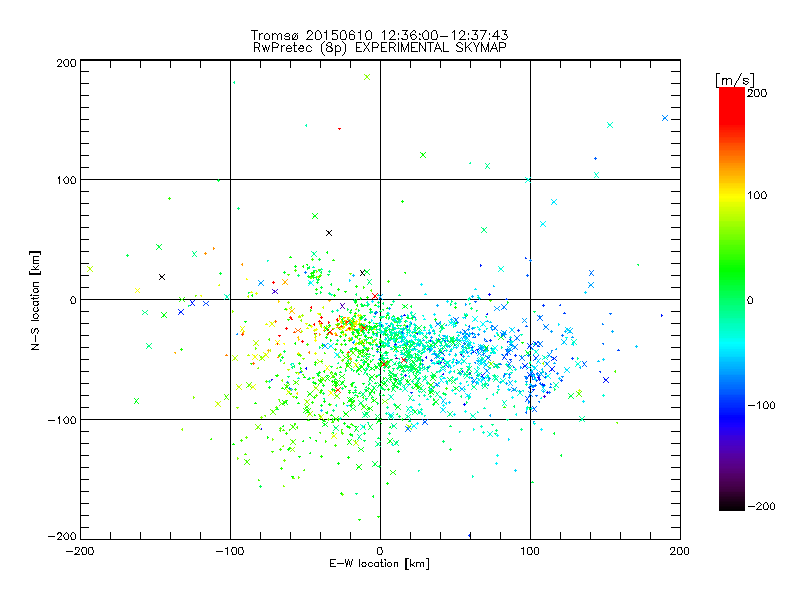Click the x-axis tick label '200'
Viewport: 800px width, 600px height.
(680, 551)
